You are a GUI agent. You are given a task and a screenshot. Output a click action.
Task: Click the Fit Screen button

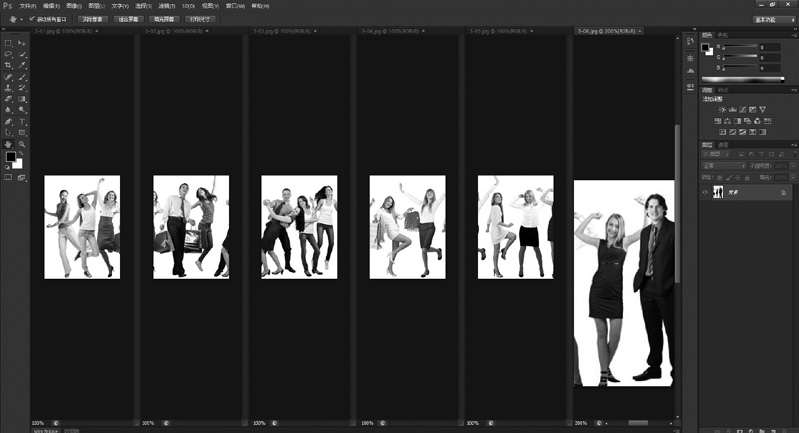pyautogui.click(x=128, y=19)
